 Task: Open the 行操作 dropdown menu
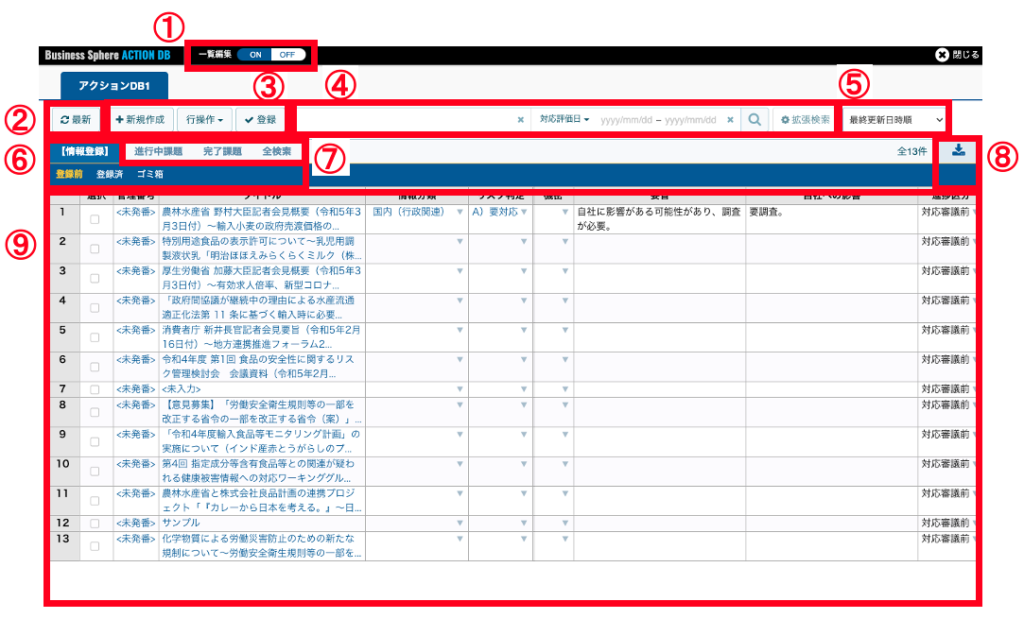tap(203, 120)
